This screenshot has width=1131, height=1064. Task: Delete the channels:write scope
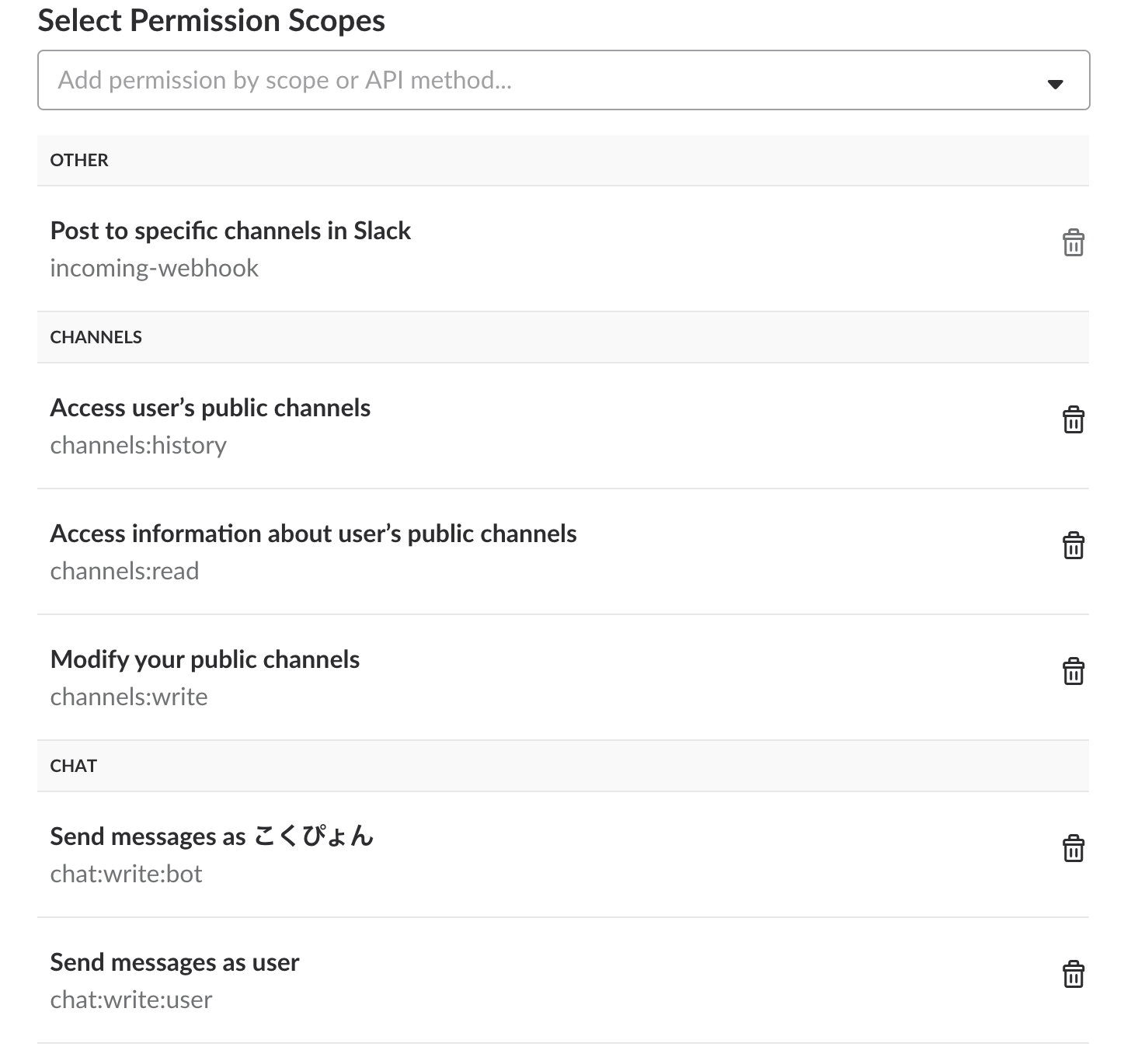[1073, 672]
